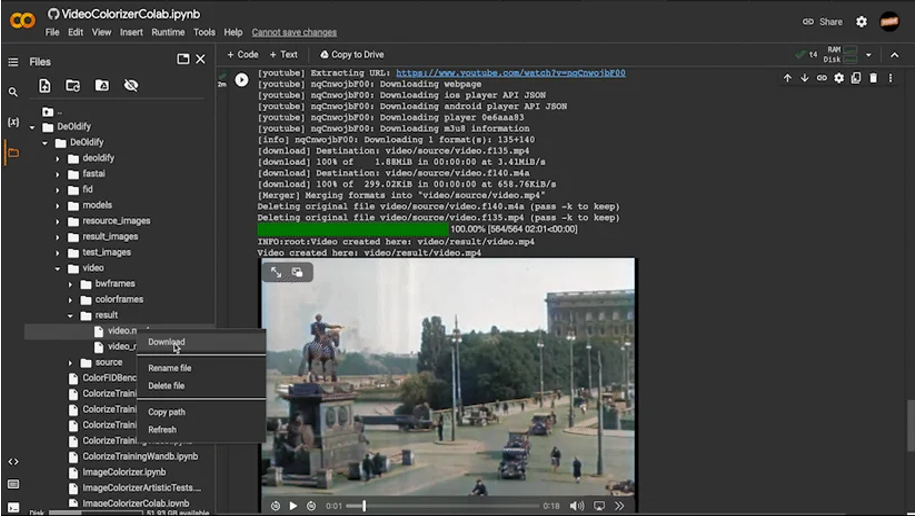Move cell down arrow

point(804,78)
